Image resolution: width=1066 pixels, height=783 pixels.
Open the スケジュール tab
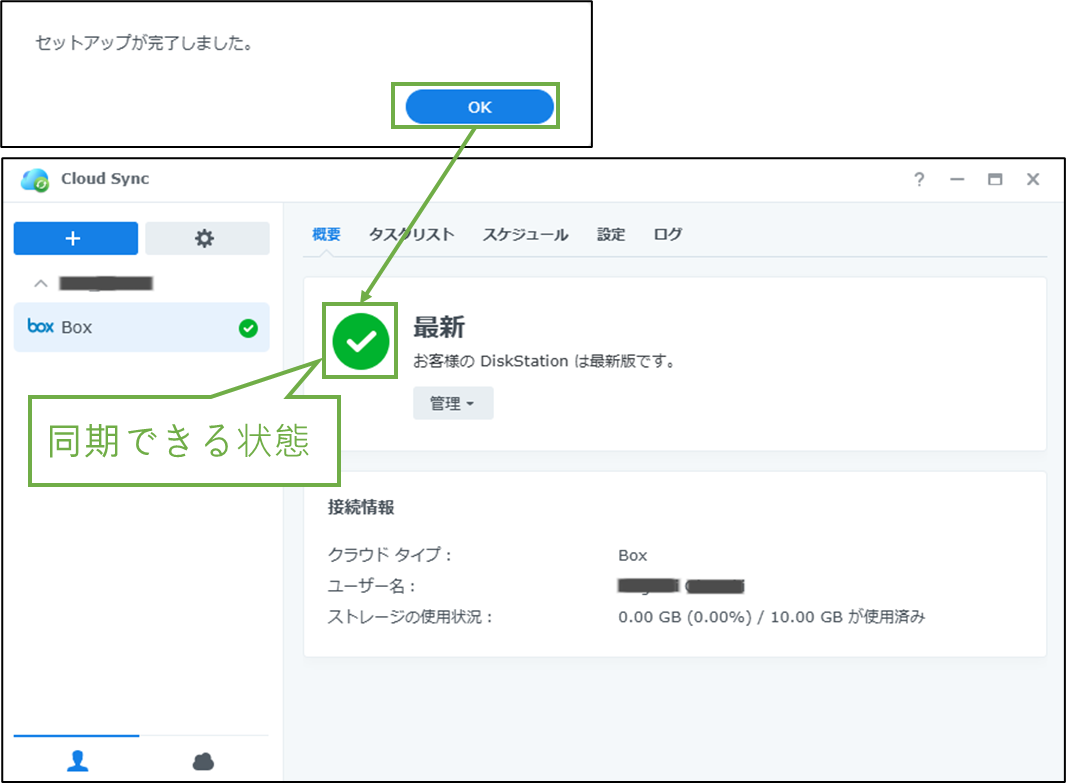tap(525, 234)
